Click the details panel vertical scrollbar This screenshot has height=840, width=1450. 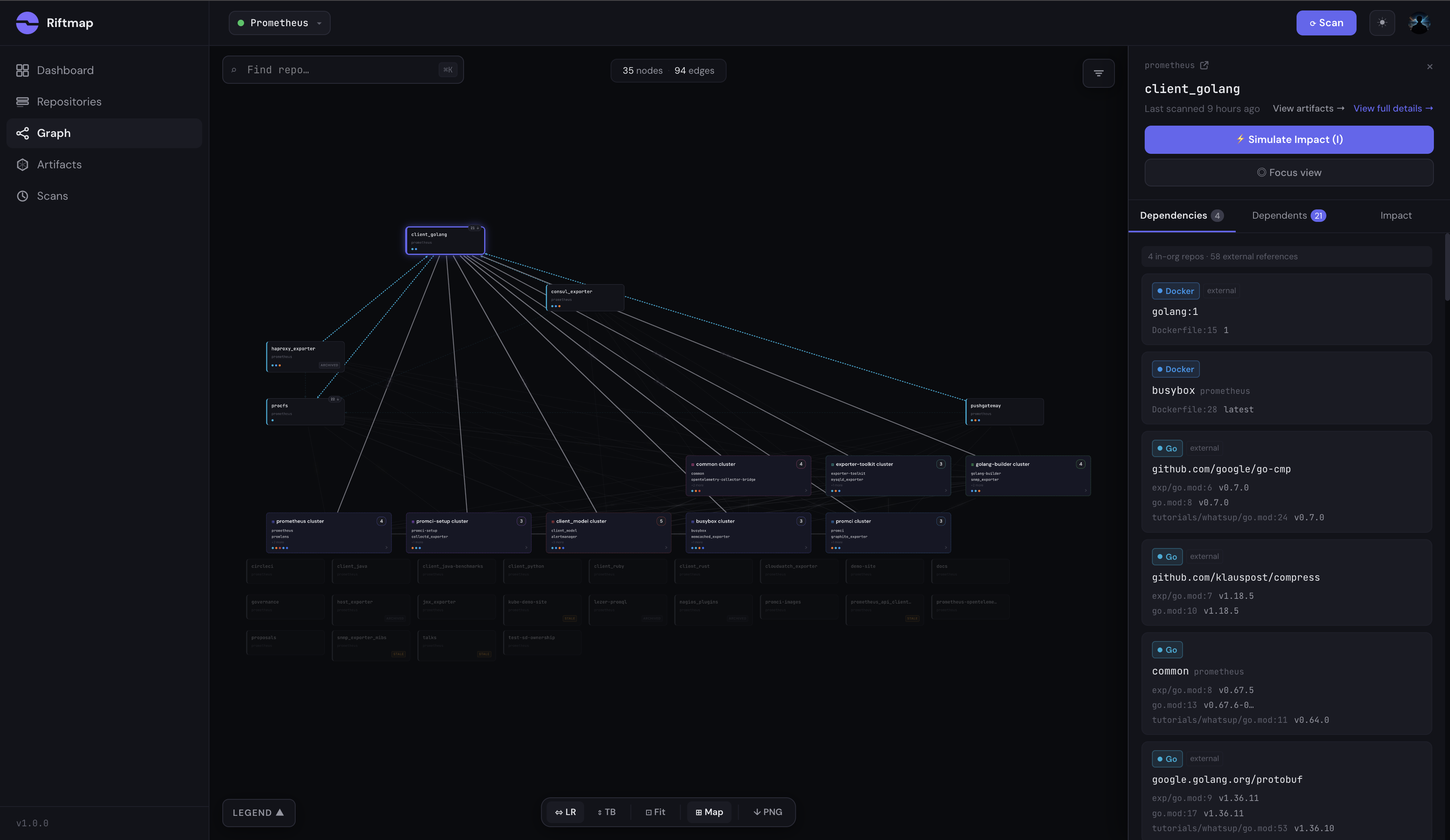[x=1446, y=267]
